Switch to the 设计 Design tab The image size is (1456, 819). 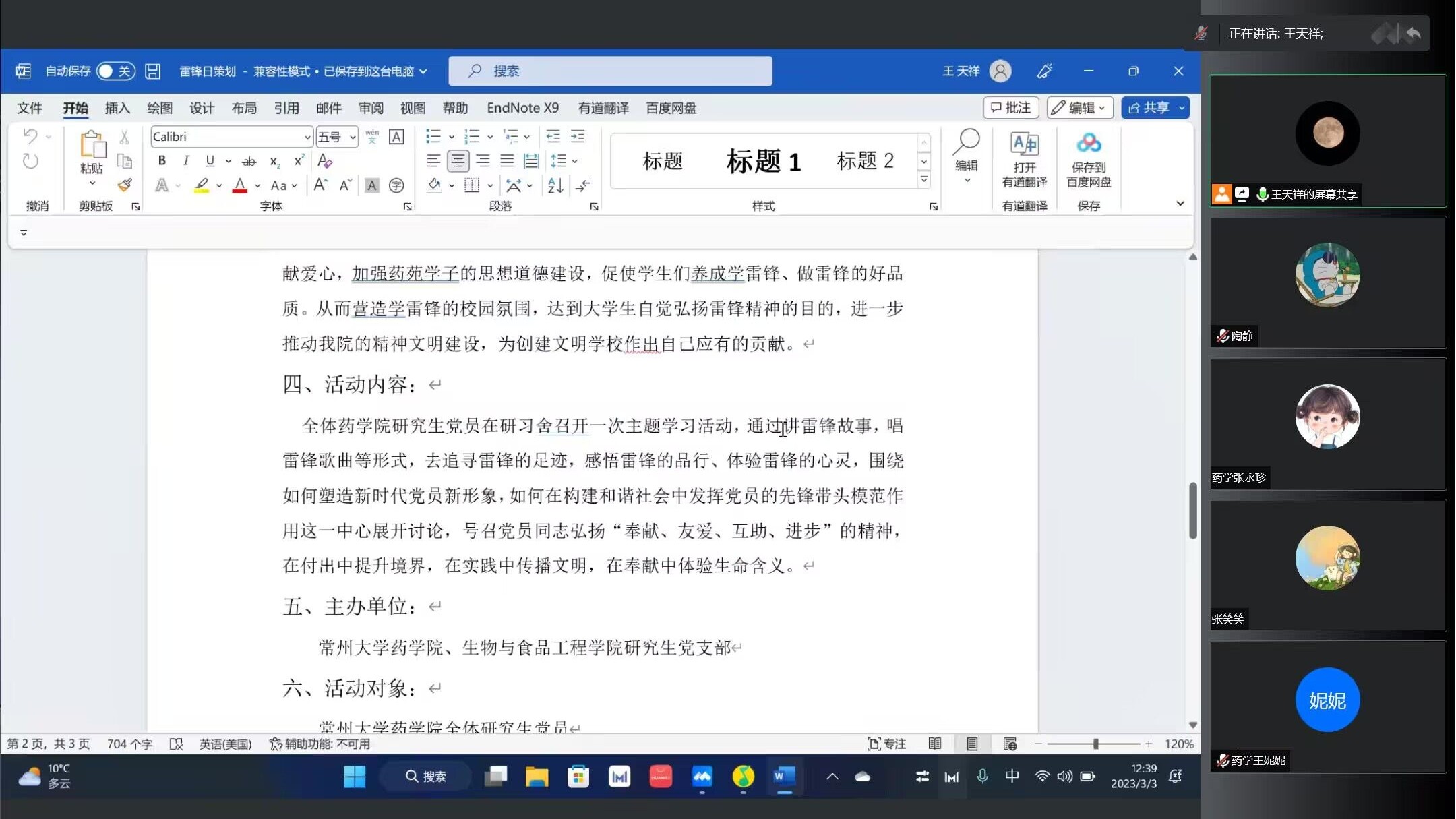click(x=202, y=108)
